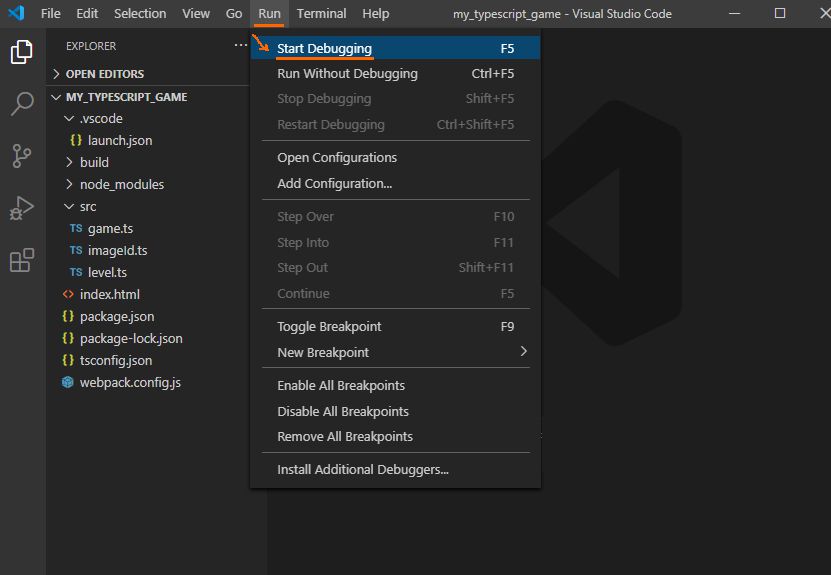
Task: Select Add Configuration... option
Action: [334, 183]
